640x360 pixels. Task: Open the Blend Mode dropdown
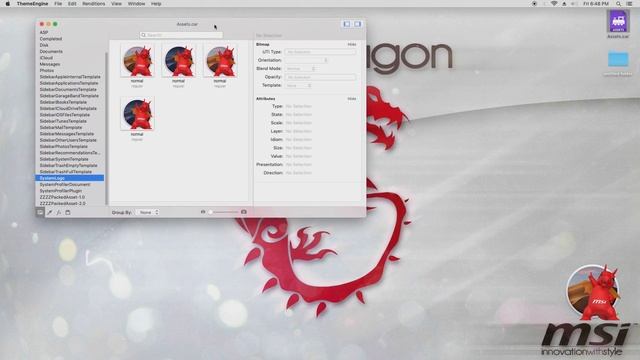[300, 69]
